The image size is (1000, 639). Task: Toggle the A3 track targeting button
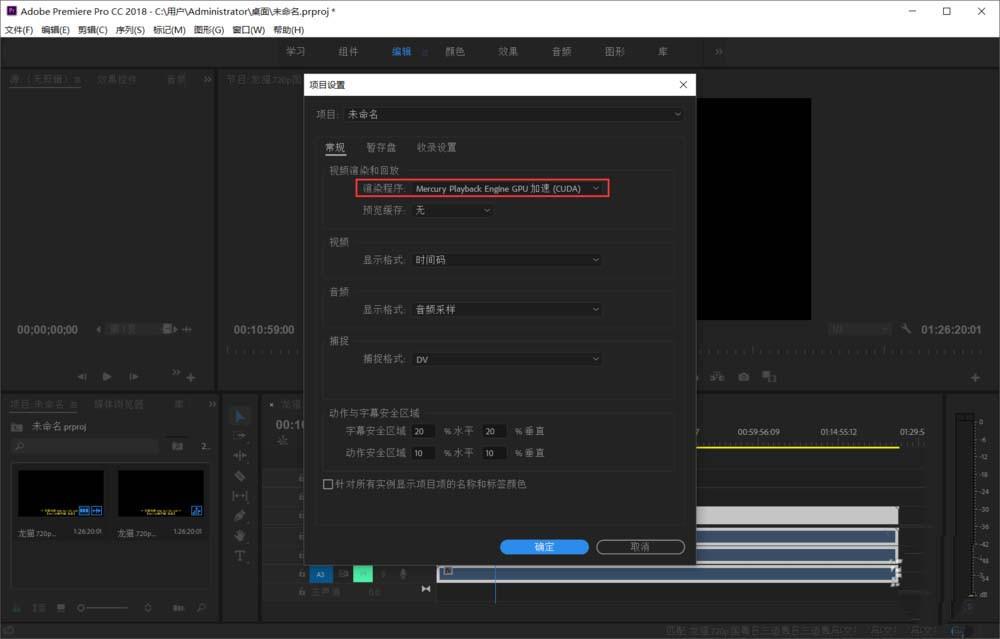point(321,574)
